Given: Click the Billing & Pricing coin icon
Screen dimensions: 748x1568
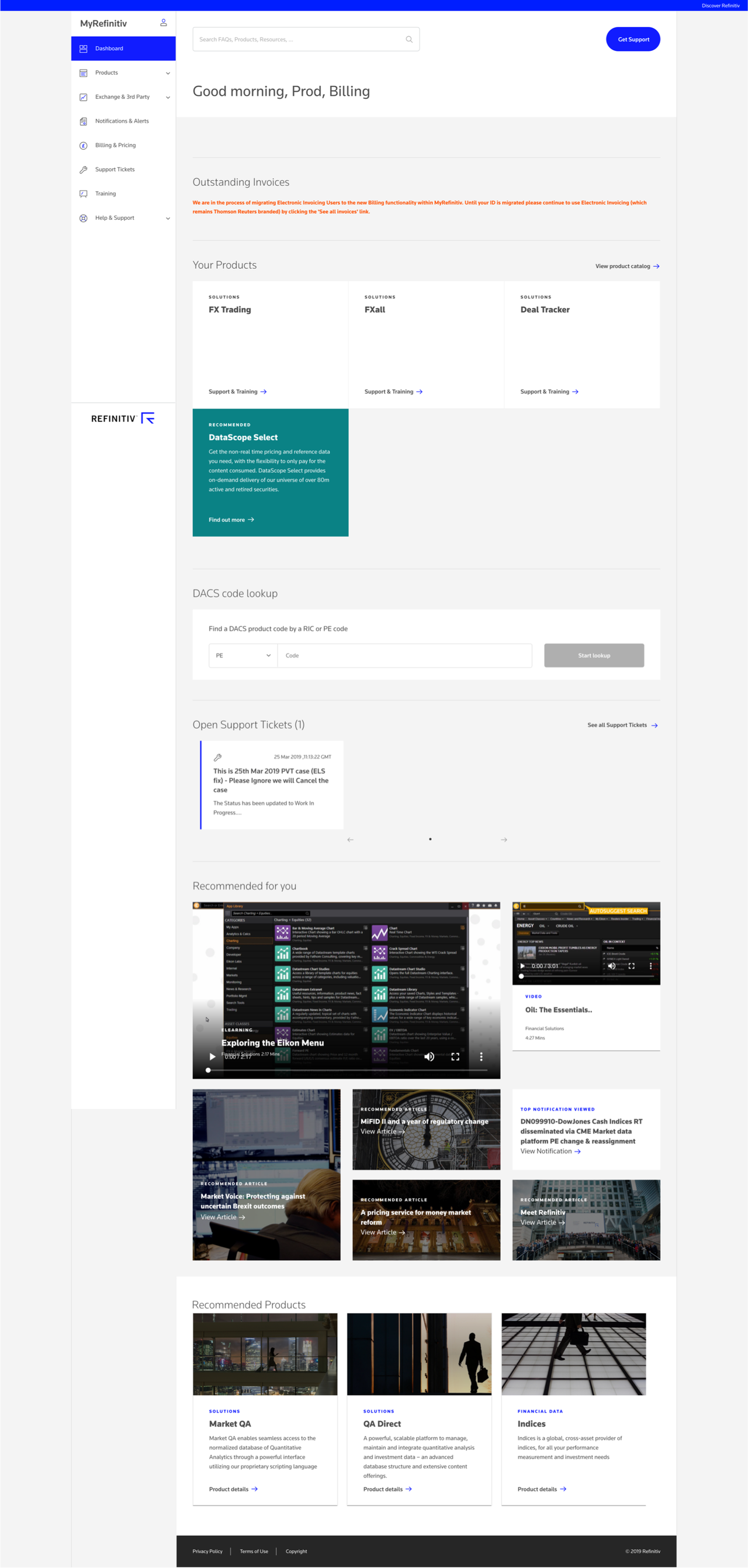Looking at the screenshot, I should pyautogui.click(x=84, y=146).
